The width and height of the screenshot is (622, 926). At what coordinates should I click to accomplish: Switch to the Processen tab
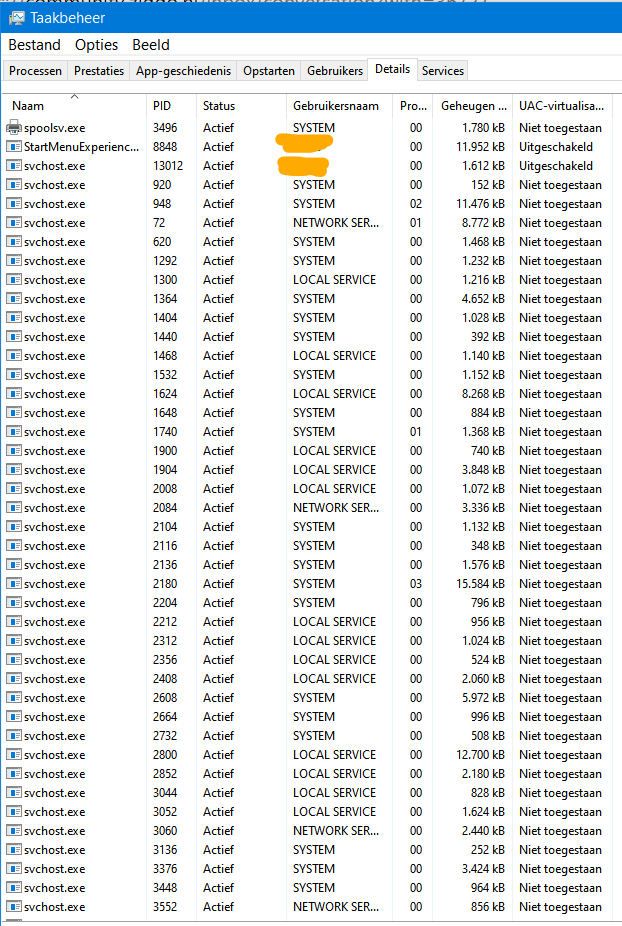pos(36,71)
